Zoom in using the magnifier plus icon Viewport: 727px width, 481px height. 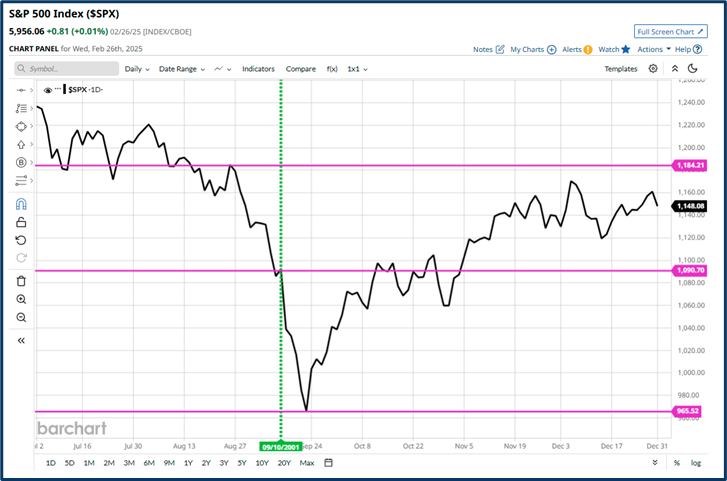(x=21, y=299)
